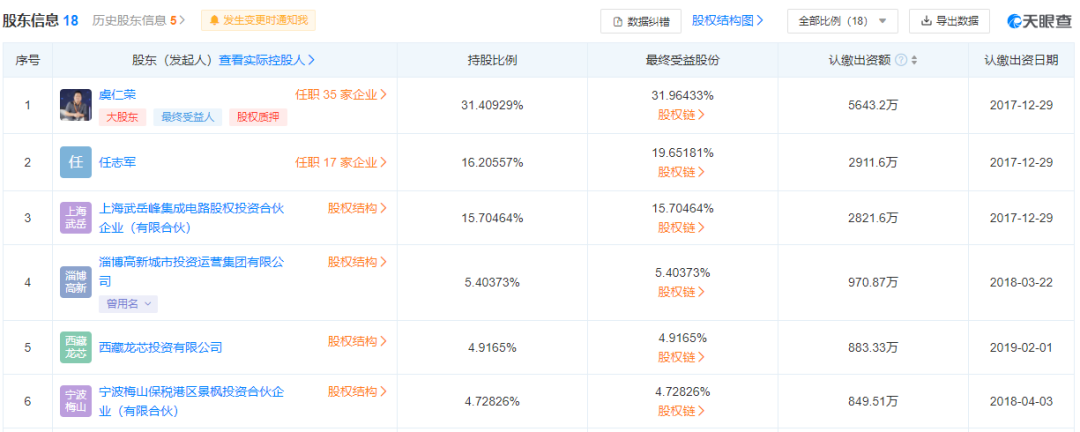Sort by 认缴出资额 using the sort arrows
The height and width of the screenshot is (432, 1080).
915,61
